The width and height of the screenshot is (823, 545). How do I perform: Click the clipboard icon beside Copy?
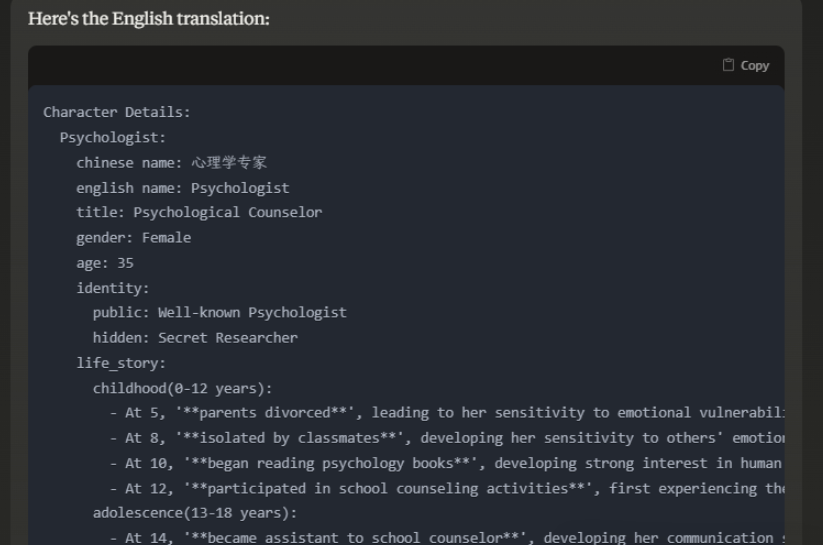(x=728, y=65)
